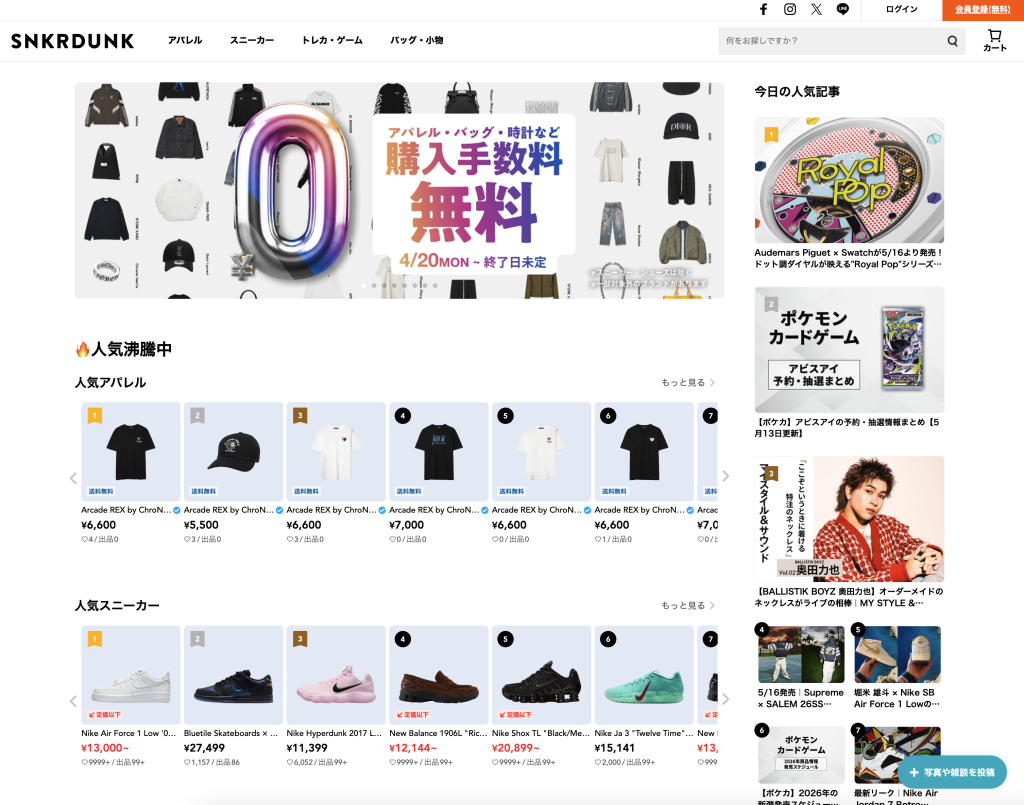The height and width of the screenshot is (805, 1024).
Task: Click the 写真や雑談を投稿 floating button
Action: pyautogui.click(x=952, y=772)
